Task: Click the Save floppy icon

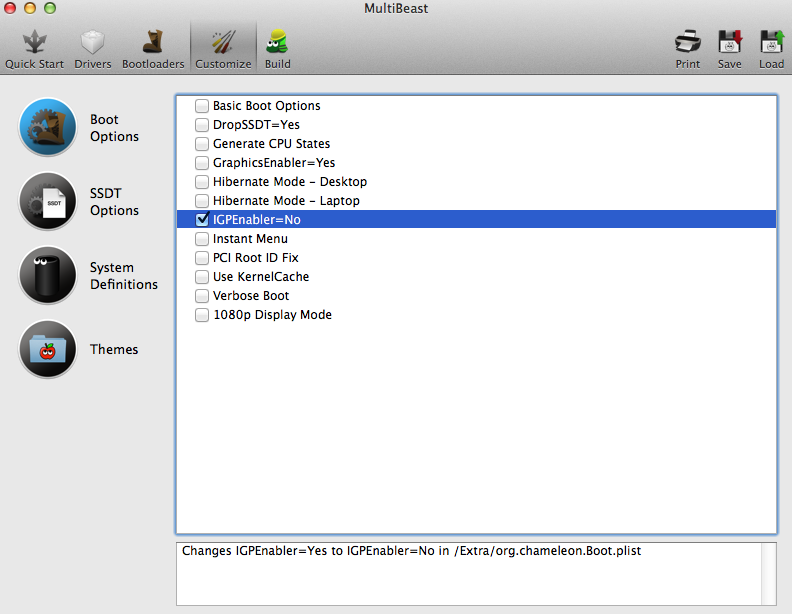Action: [729, 41]
